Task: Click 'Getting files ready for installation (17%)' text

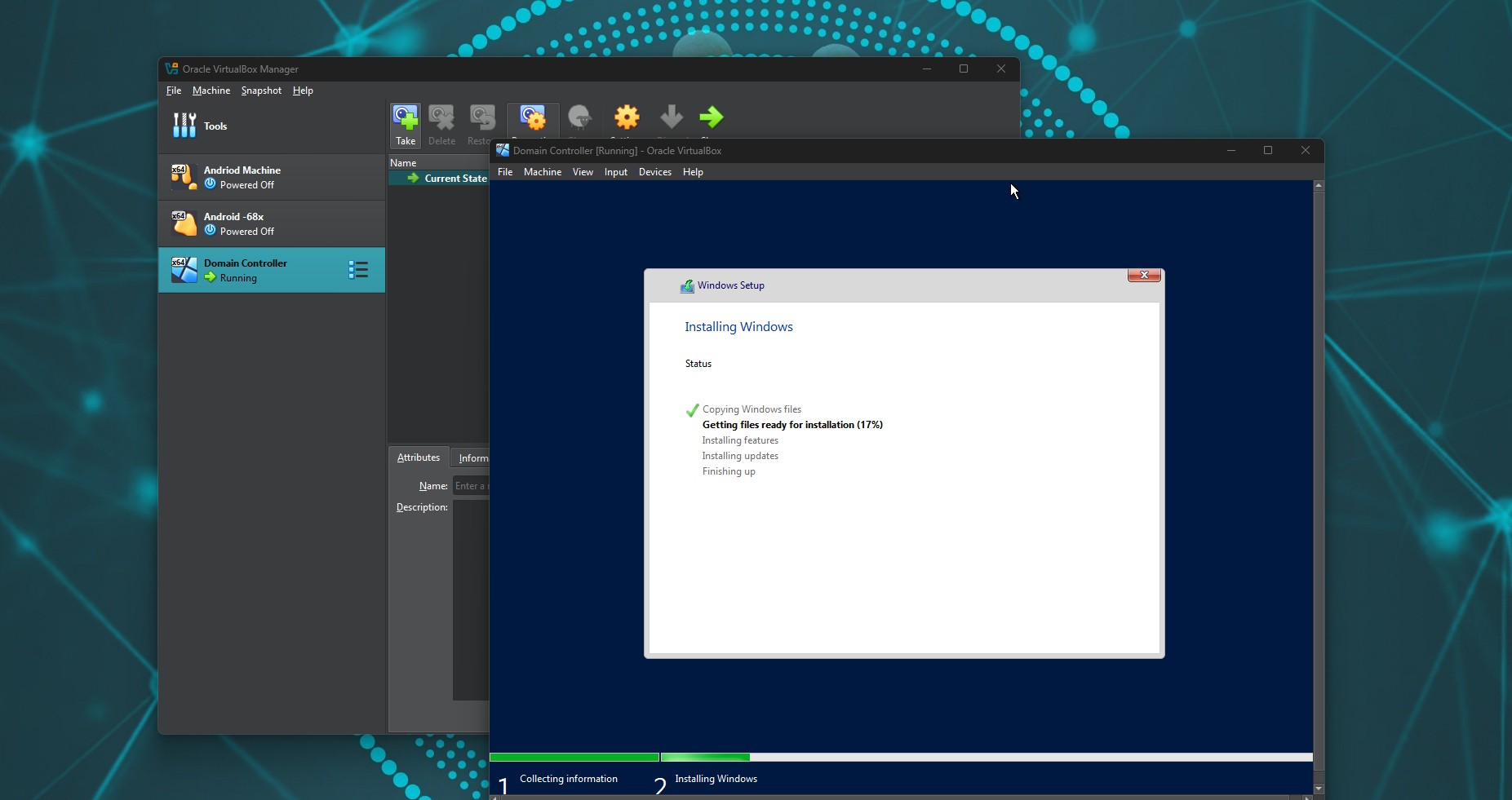Action: click(792, 425)
